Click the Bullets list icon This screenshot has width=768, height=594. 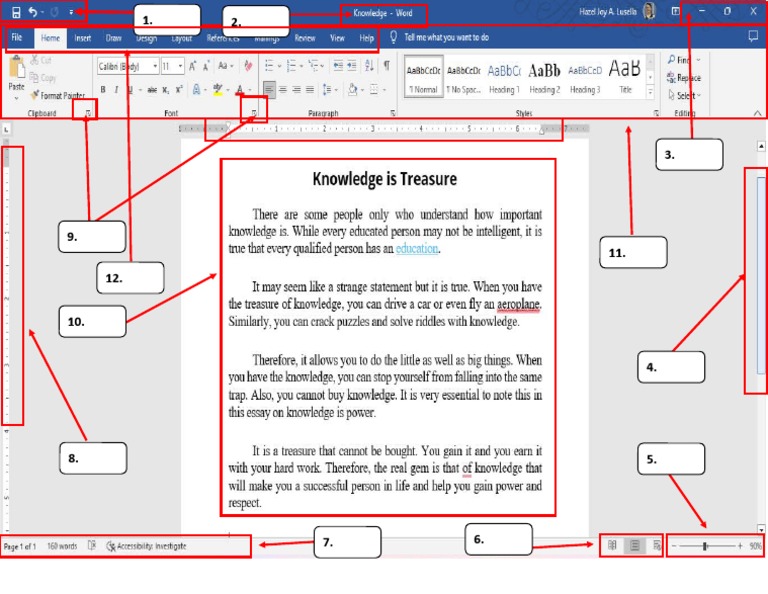[x=269, y=66]
